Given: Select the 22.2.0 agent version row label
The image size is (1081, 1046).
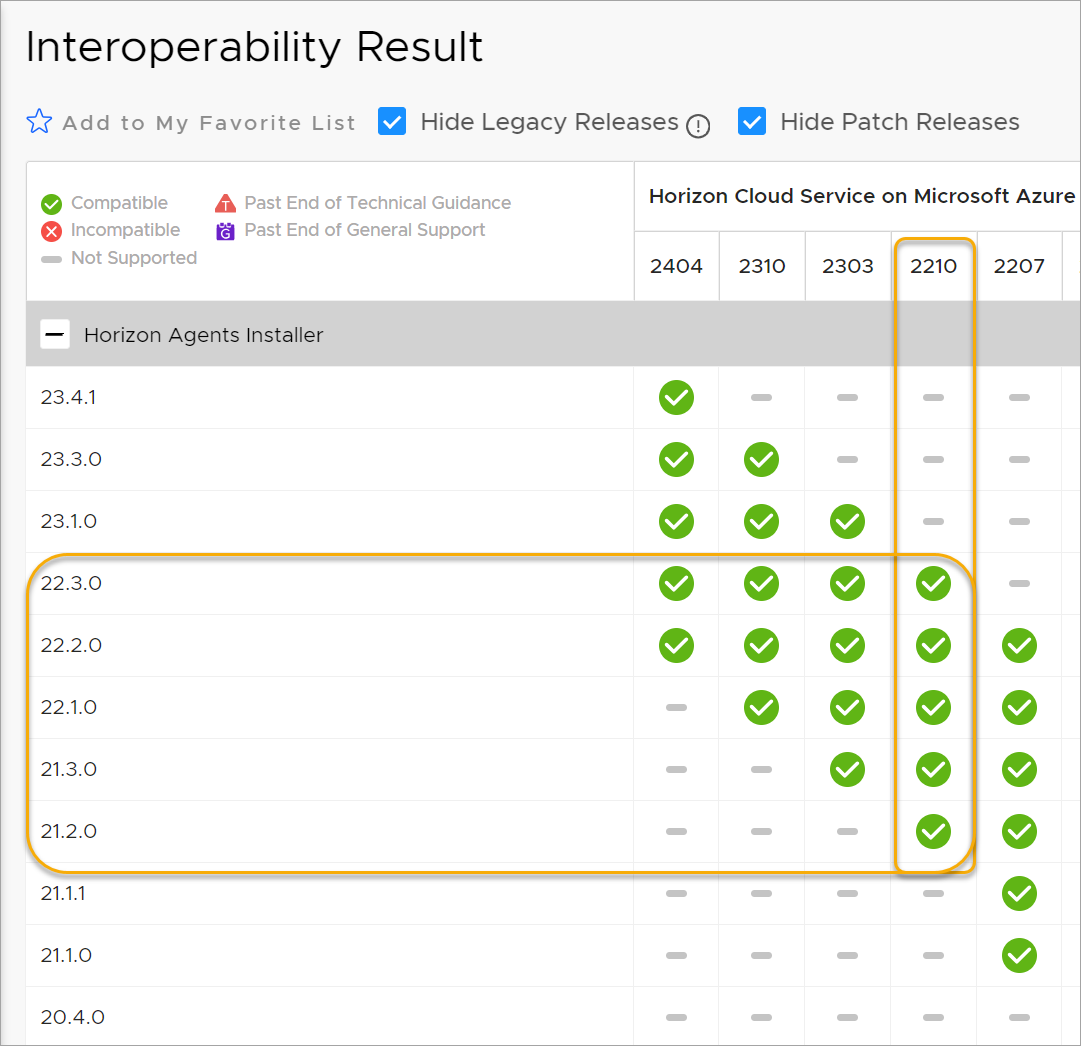Looking at the screenshot, I should pos(71,645).
